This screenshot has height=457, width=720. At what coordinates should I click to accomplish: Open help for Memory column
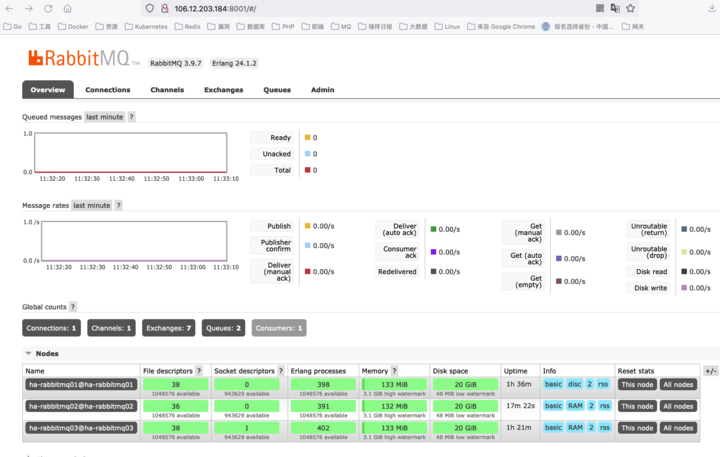394,371
